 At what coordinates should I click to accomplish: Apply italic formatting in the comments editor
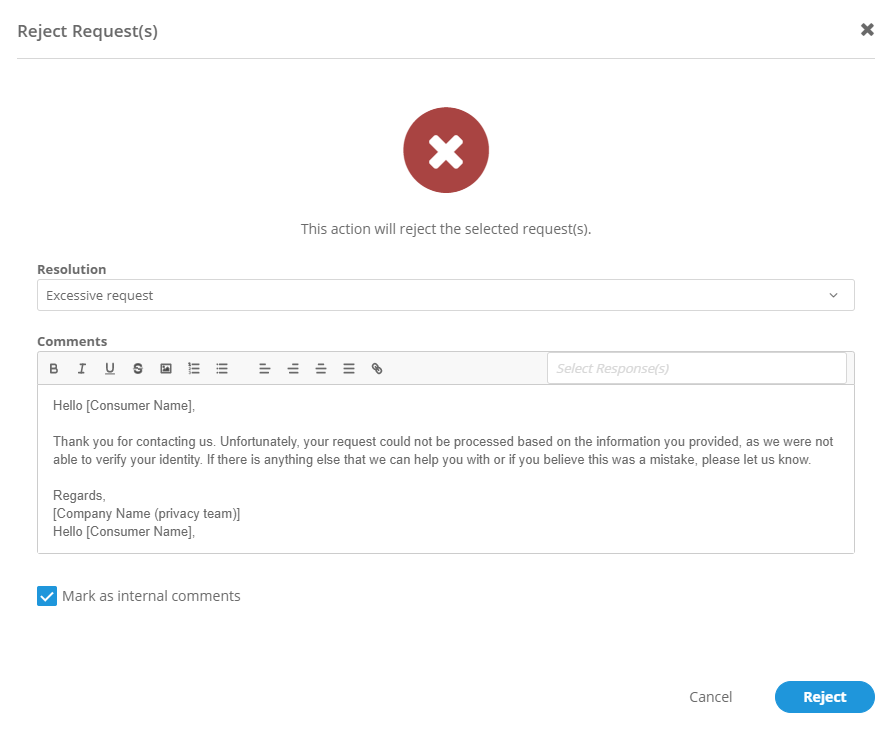pos(81,368)
